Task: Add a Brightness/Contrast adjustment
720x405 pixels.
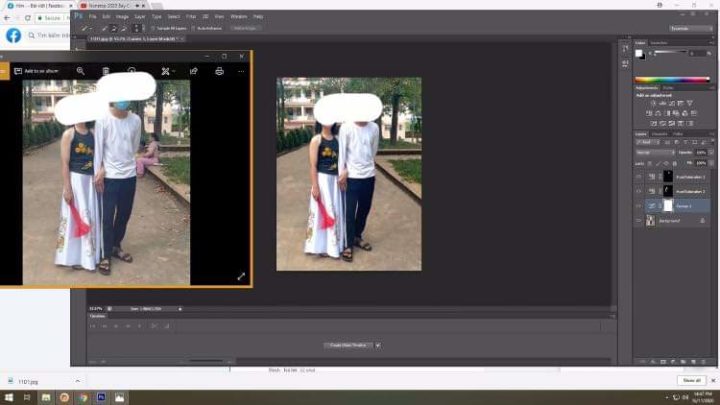Action: (x=653, y=103)
